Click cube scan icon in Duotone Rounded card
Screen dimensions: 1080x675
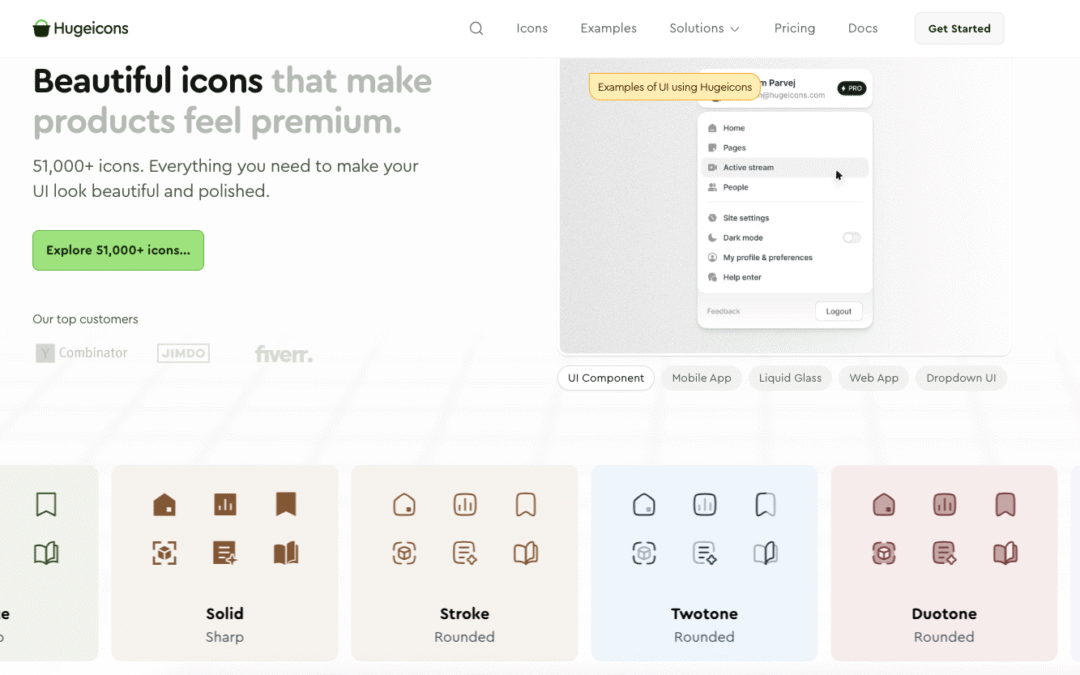[884, 552]
